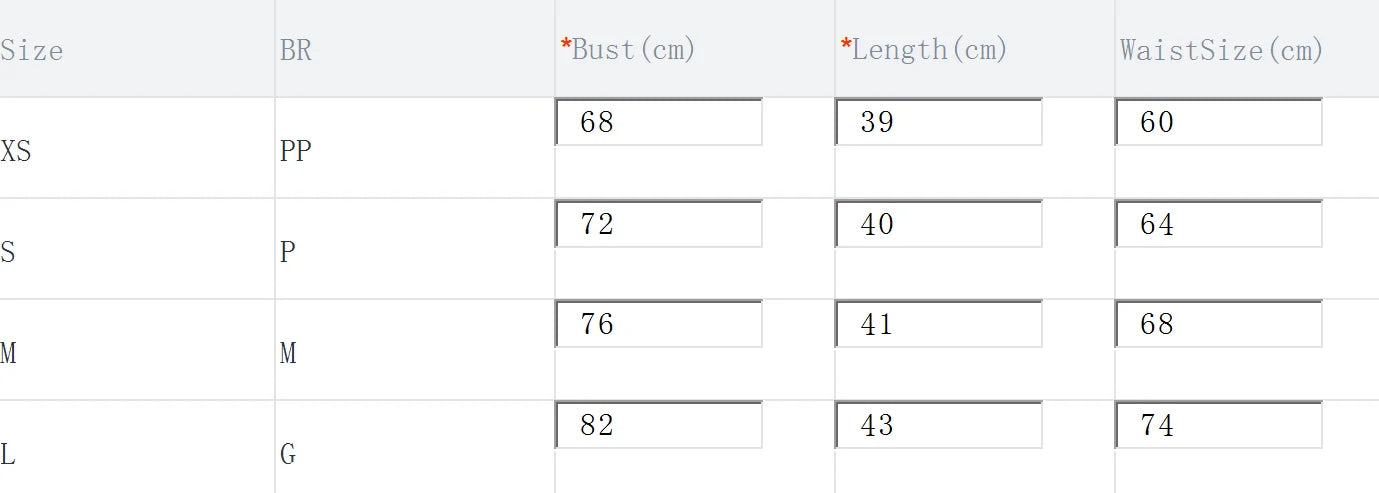This screenshot has height=493, width=1379.
Task: Select the S waist field with 64
Action: tap(1219, 224)
